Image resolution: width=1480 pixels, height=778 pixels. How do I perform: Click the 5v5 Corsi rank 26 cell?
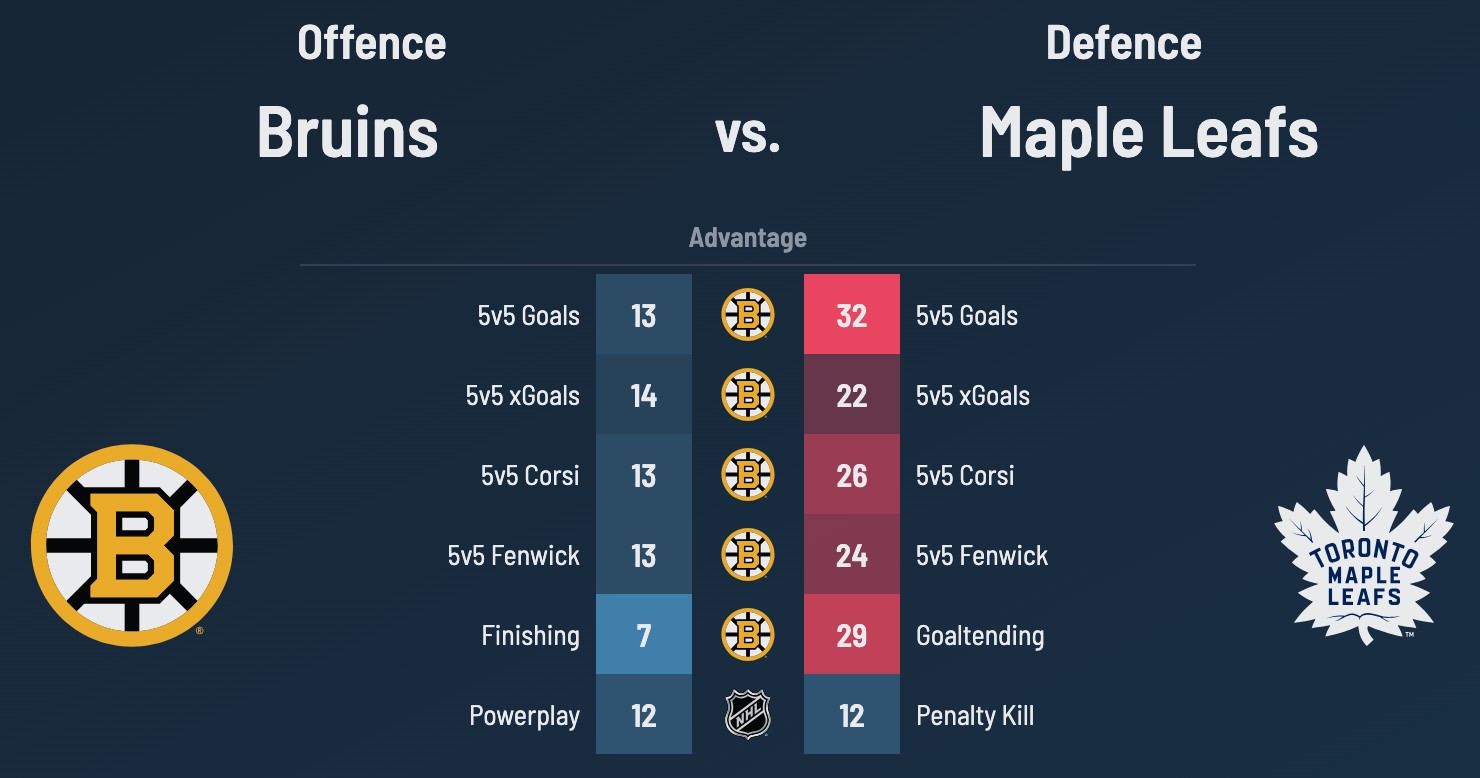852,475
